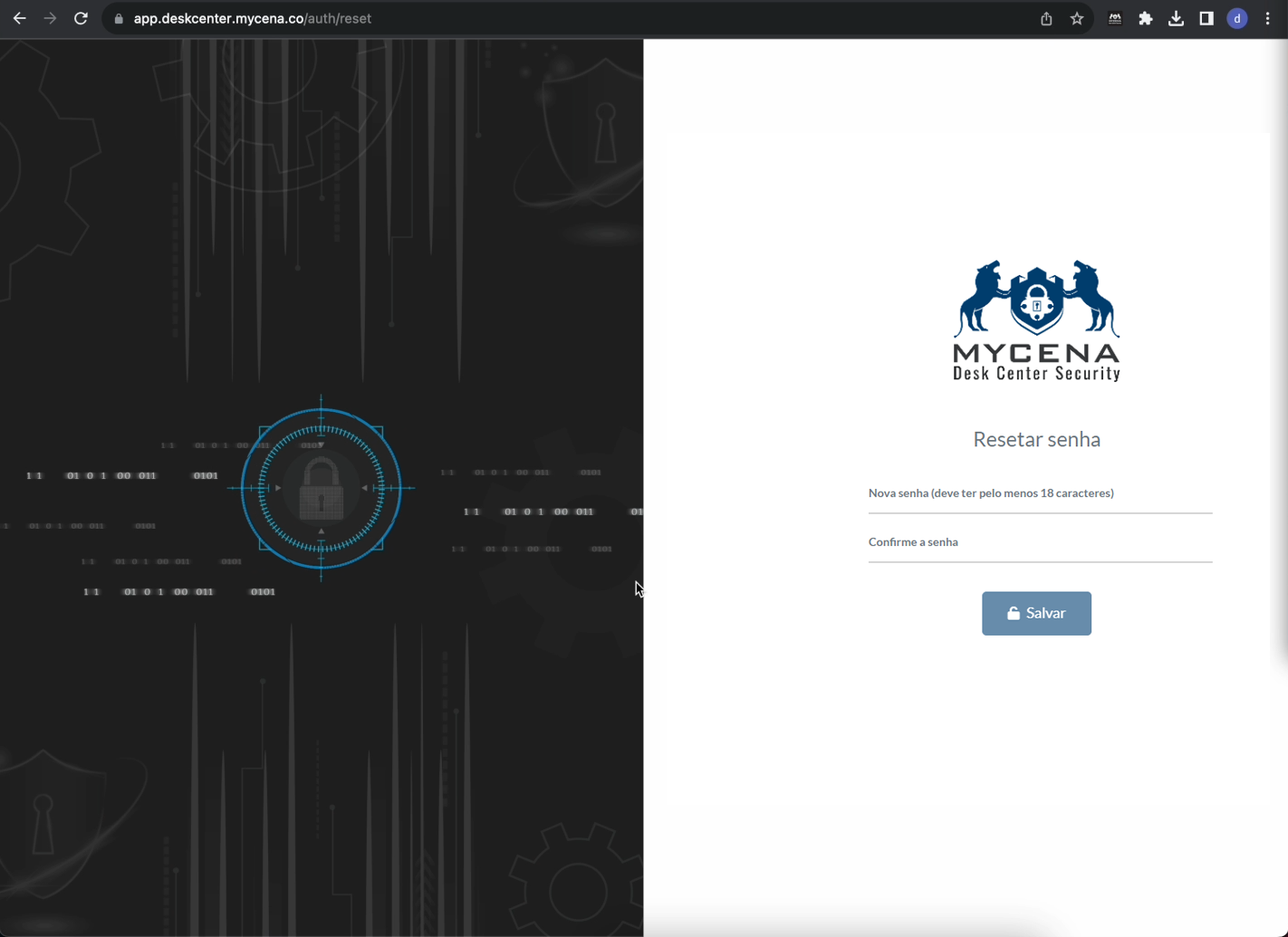Open the browser downloads panel
Screen dimensions: 1288x937
(1176, 18)
